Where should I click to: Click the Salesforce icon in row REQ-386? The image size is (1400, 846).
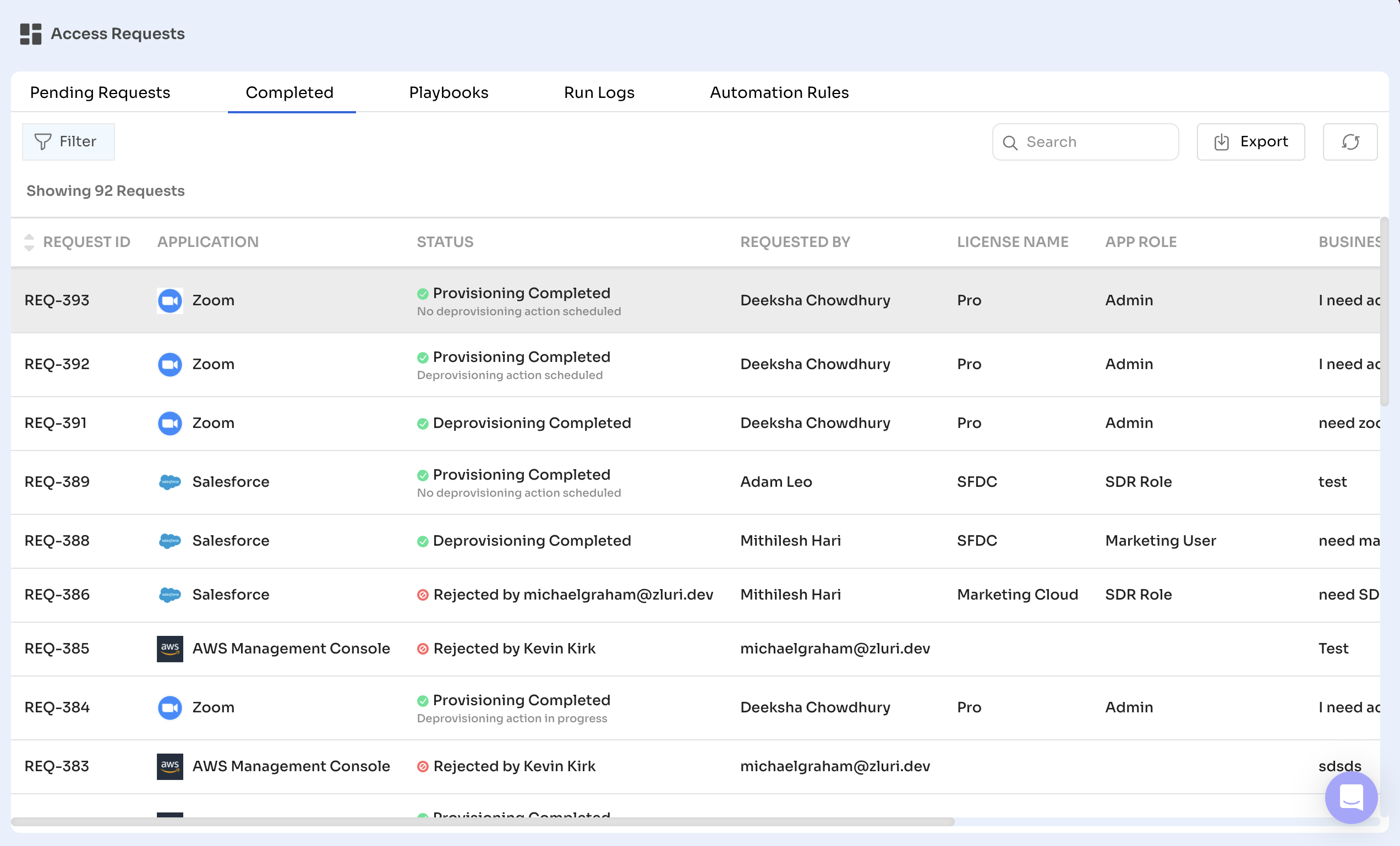[170, 595]
